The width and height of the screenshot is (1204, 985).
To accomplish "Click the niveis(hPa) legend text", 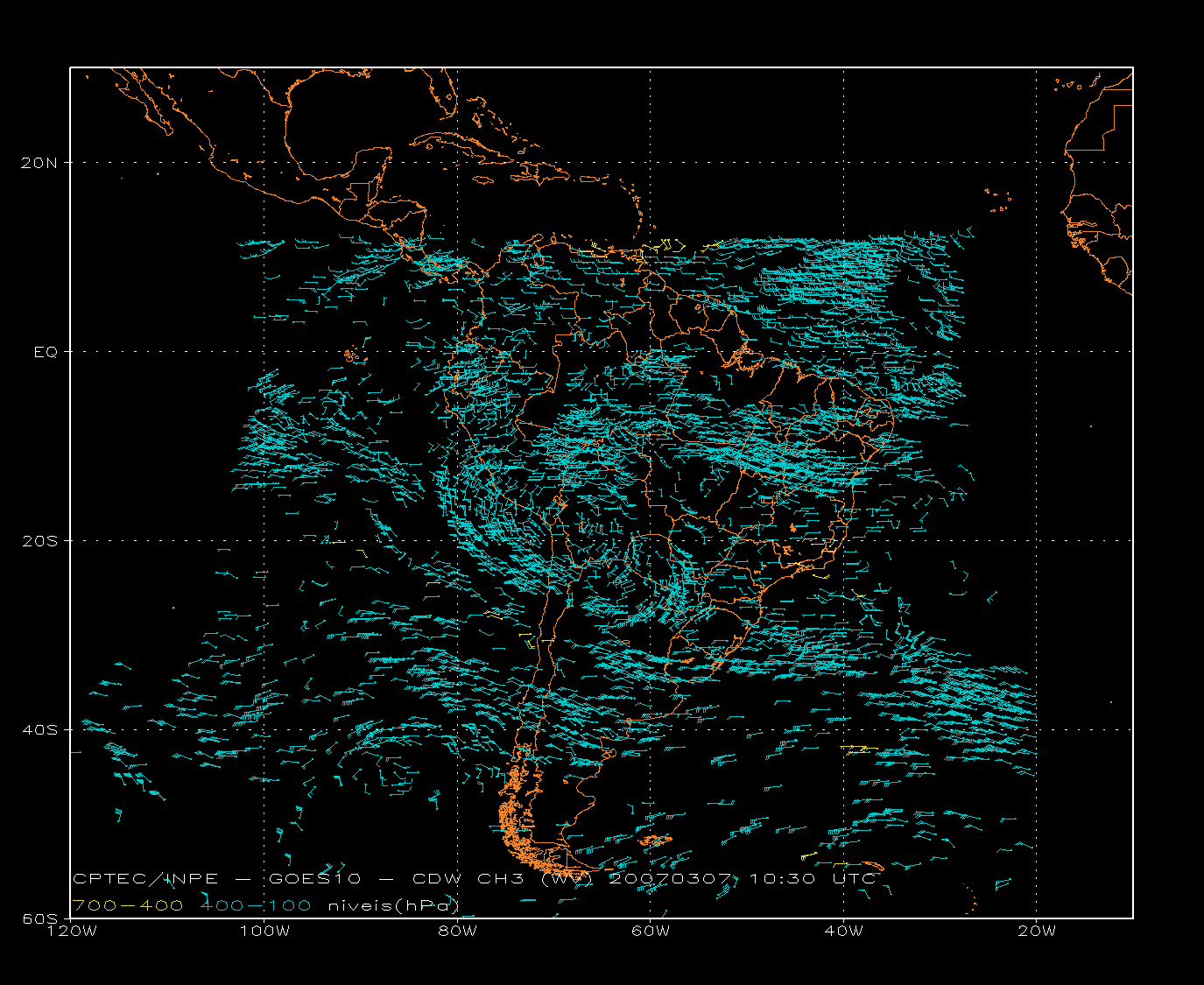I will click(x=393, y=905).
